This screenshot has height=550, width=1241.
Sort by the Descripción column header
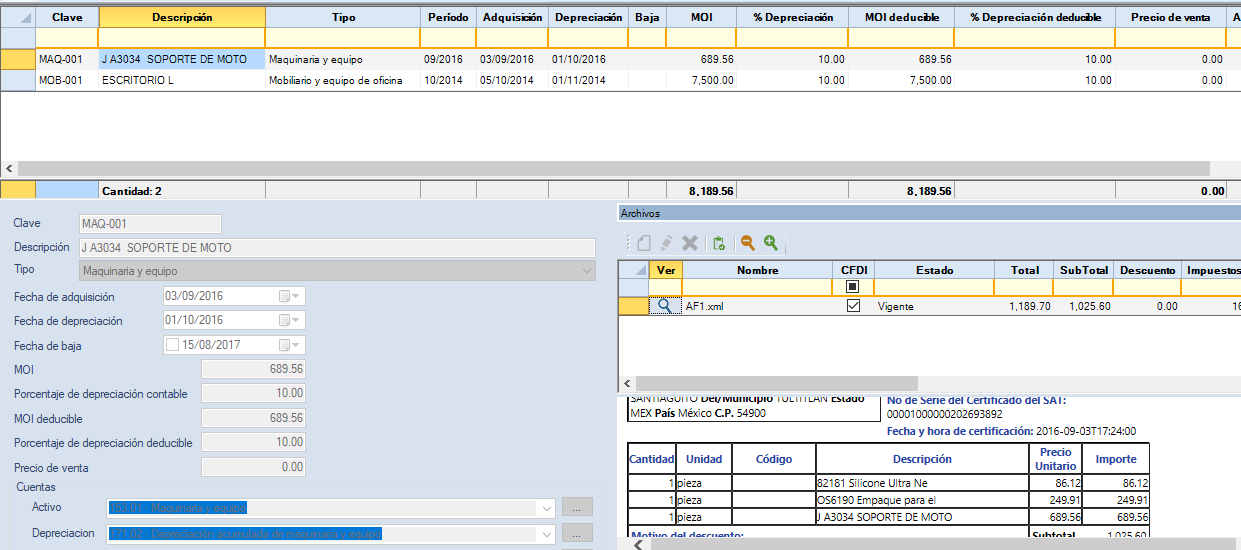[x=182, y=18]
